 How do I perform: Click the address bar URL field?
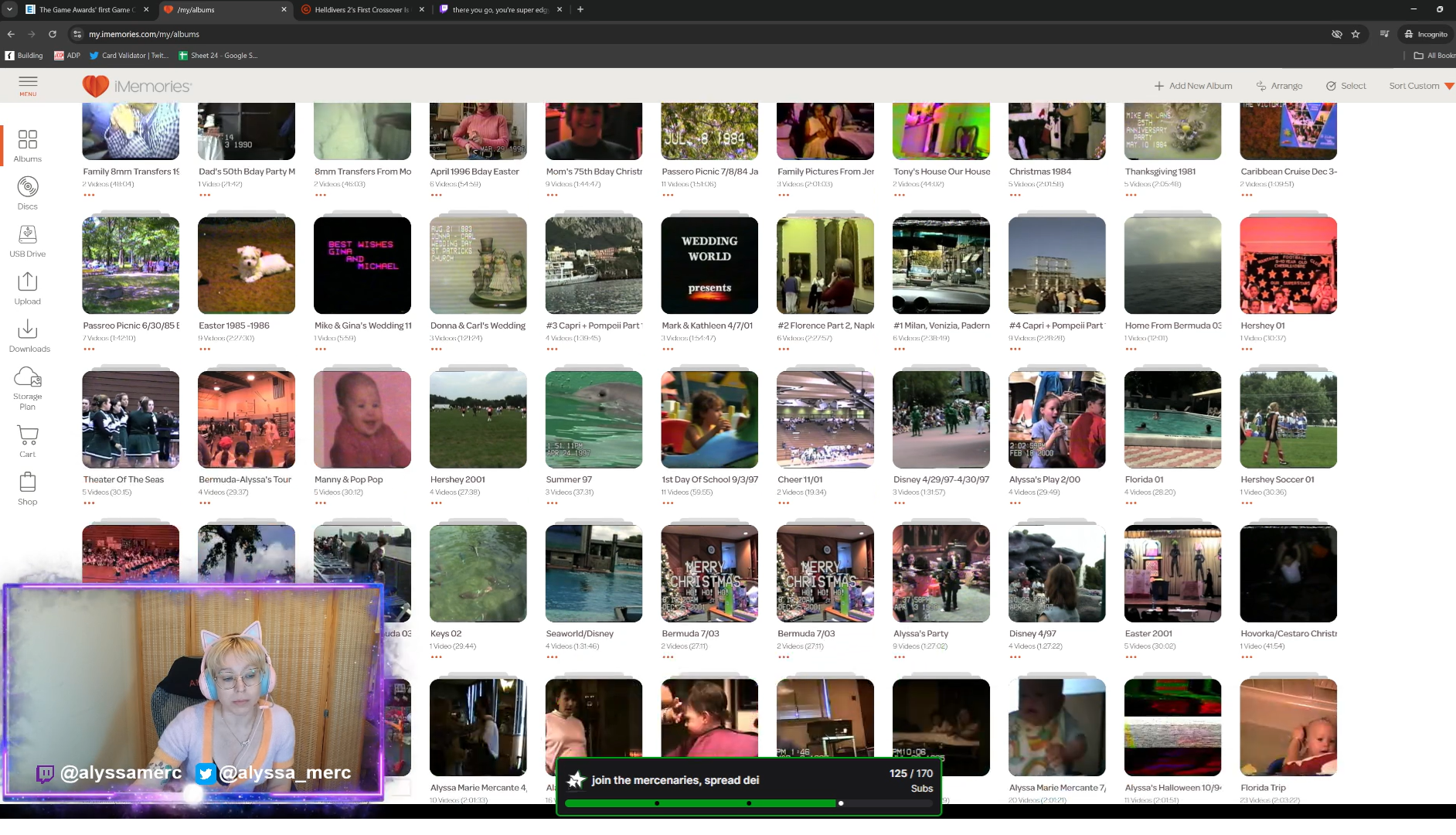(696, 34)
